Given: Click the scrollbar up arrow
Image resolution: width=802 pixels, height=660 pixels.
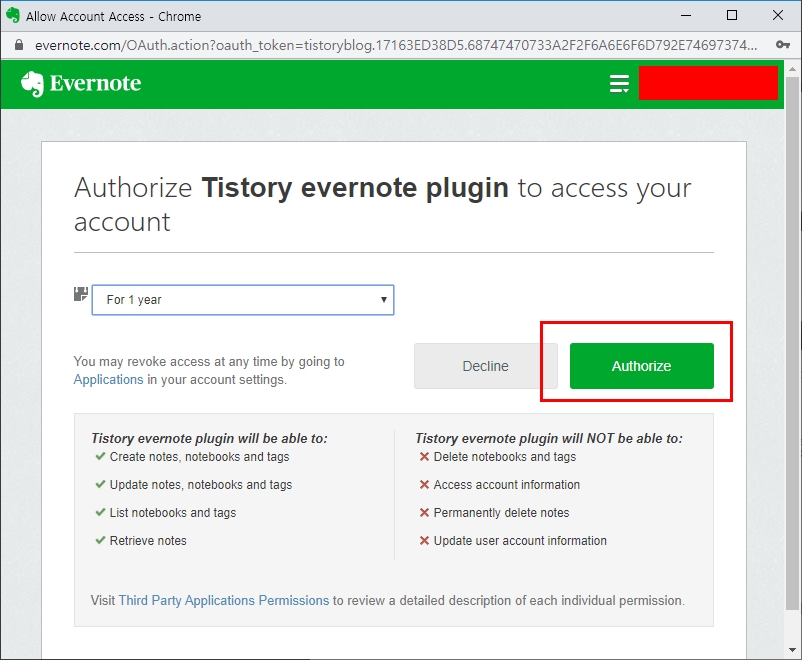Looking at the screenshot, I should tap(792, 69).
